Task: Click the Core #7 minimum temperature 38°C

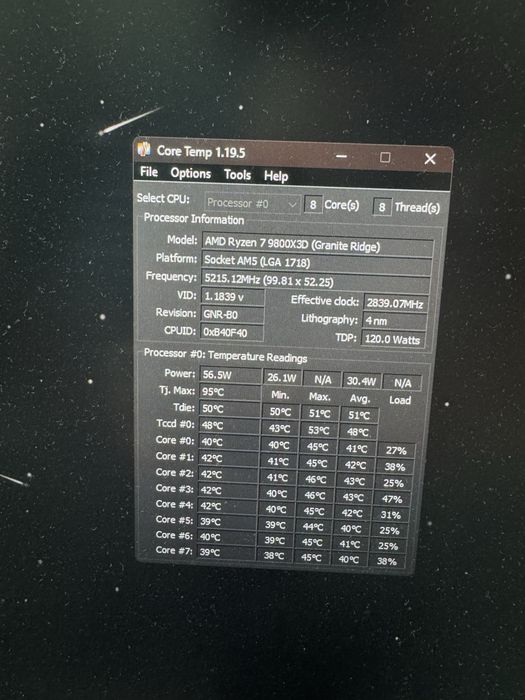Action: (274, 556)
